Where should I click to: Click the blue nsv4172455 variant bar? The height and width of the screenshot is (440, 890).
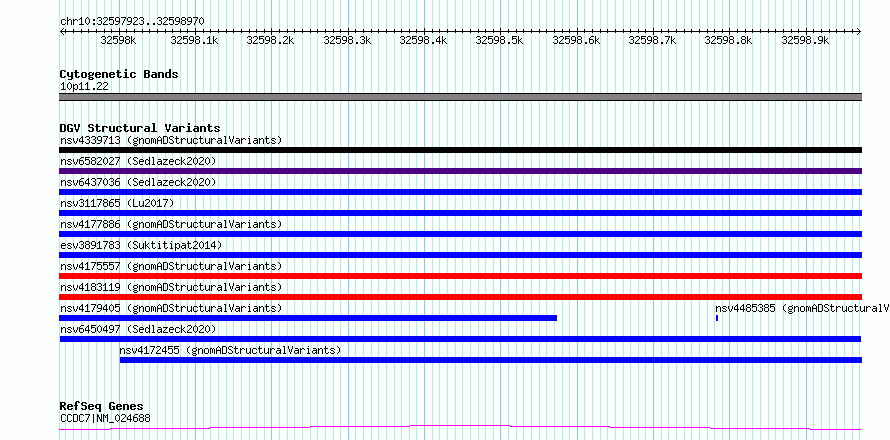click(x=491, y=360)
